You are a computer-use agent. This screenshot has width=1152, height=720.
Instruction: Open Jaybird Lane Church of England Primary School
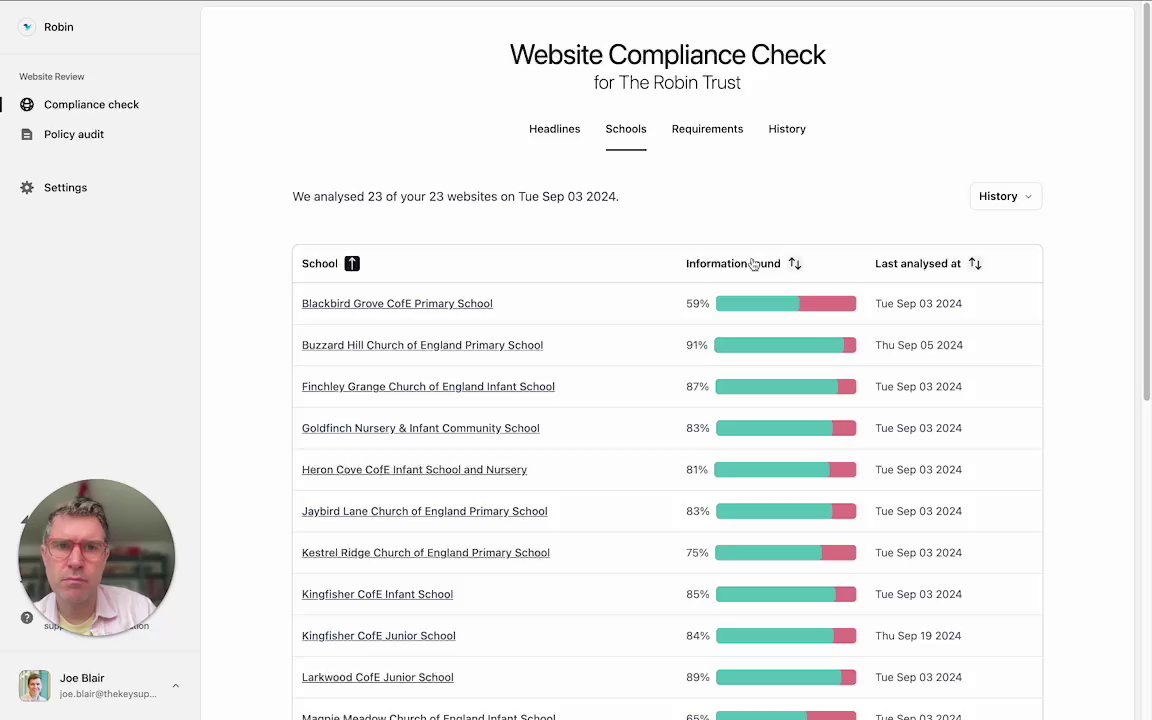click(x=425, y=511)
